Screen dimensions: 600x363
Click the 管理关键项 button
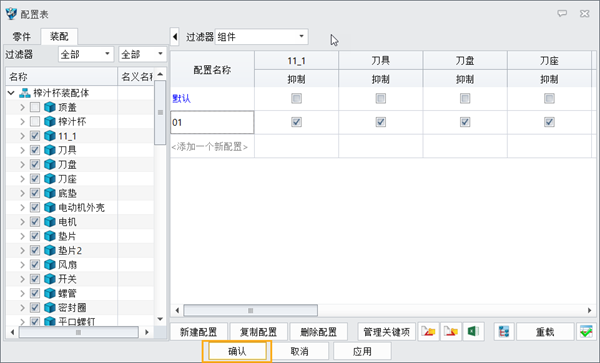386,332
